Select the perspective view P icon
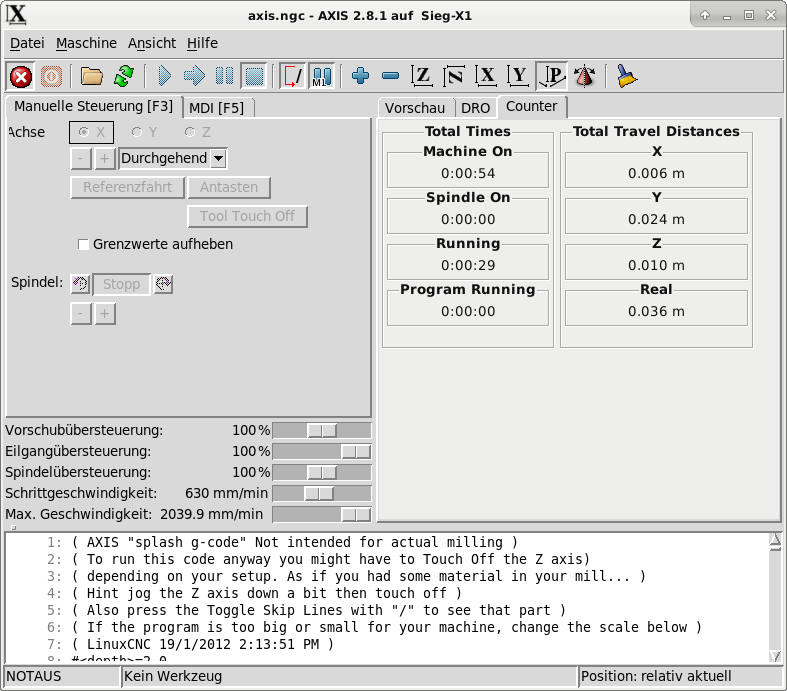This screenshot has width=787, height=691. (551, 76)
